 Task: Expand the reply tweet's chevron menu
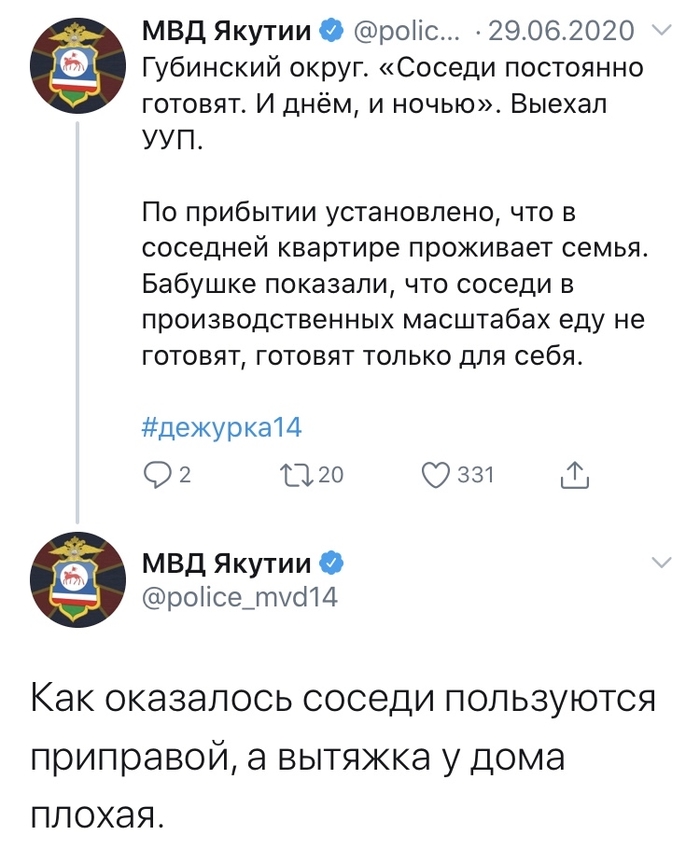tap(662, 564)
